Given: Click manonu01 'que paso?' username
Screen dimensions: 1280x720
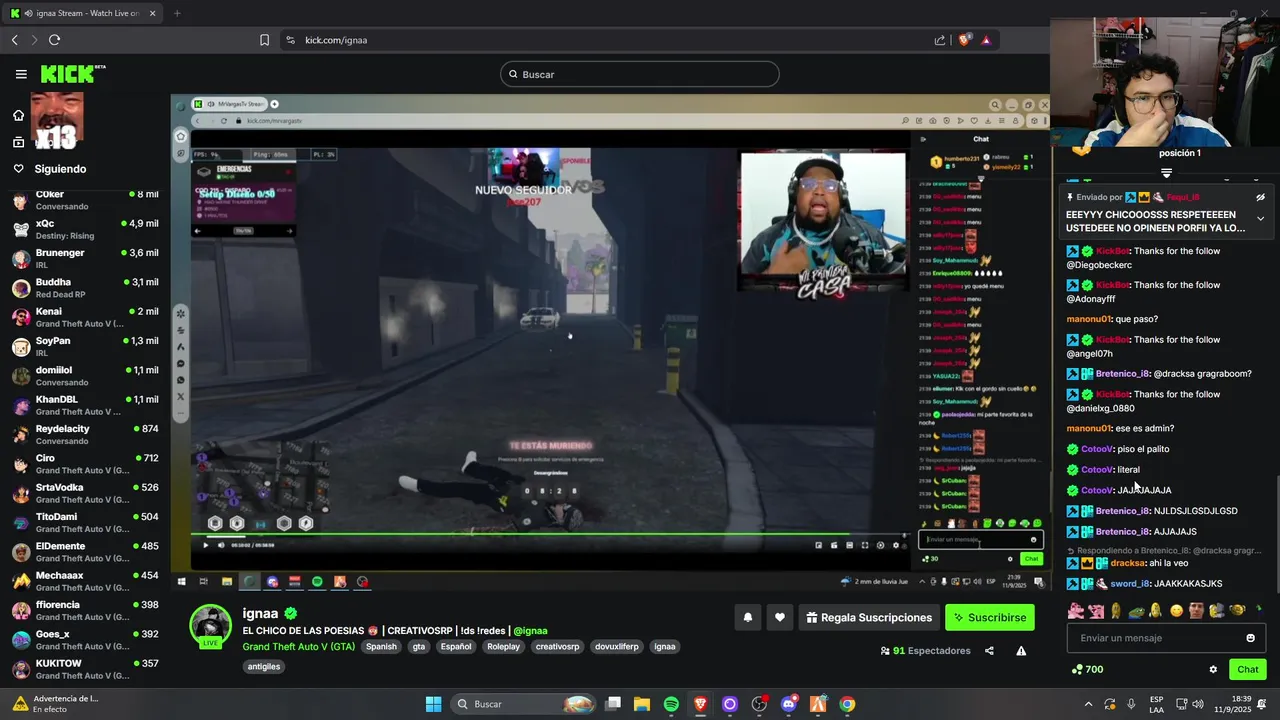Looking at the screenshot, I should coord(1089,319).
